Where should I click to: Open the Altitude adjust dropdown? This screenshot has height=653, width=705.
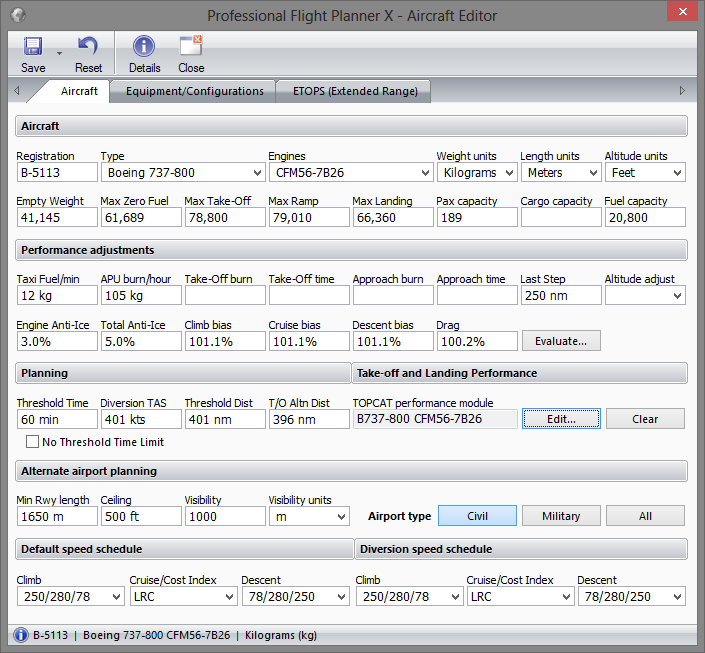645,295
